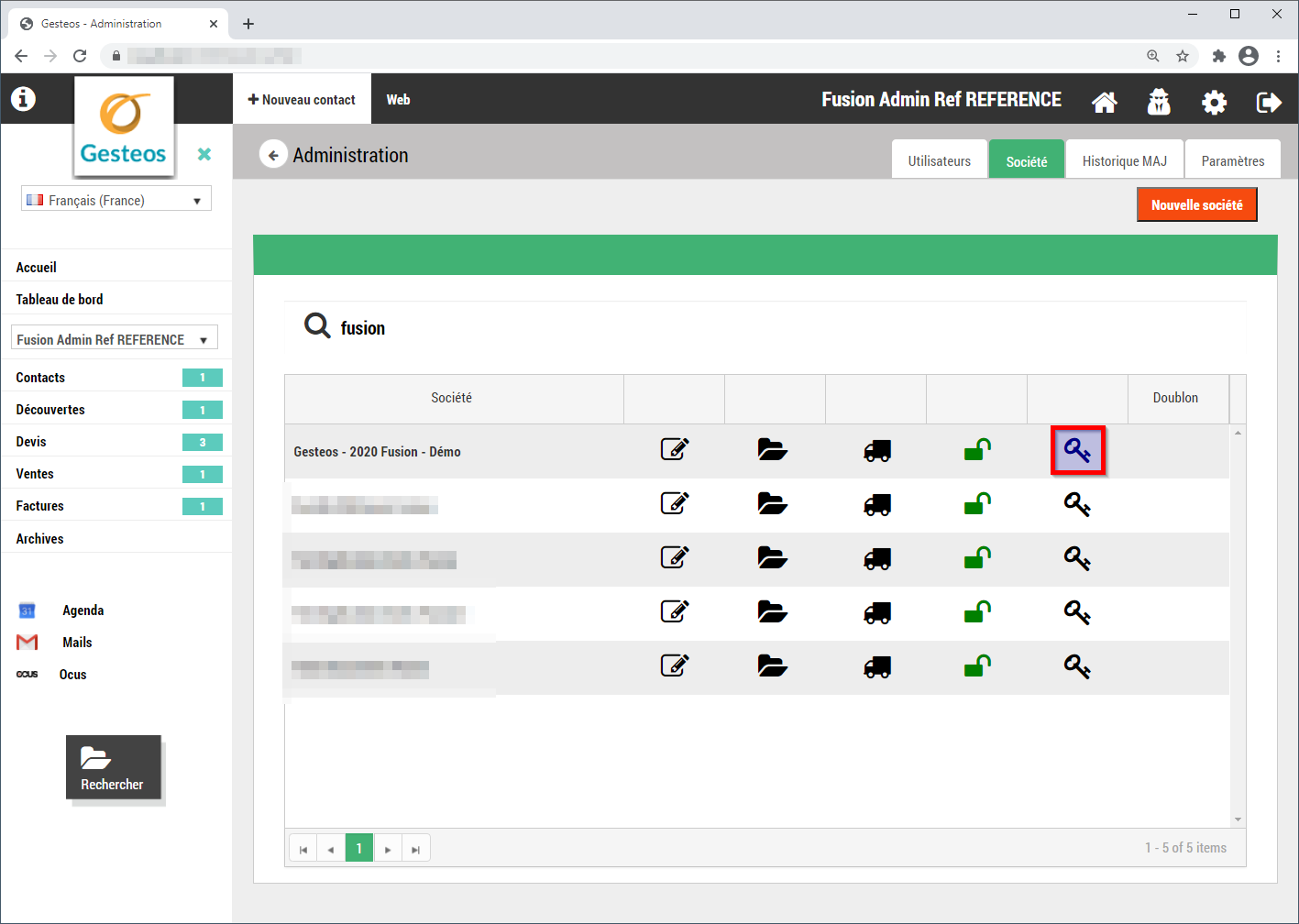Screen dimensions: 1299x924
Task: Click truck icon in first company row
Action: [x=877, y=451]
